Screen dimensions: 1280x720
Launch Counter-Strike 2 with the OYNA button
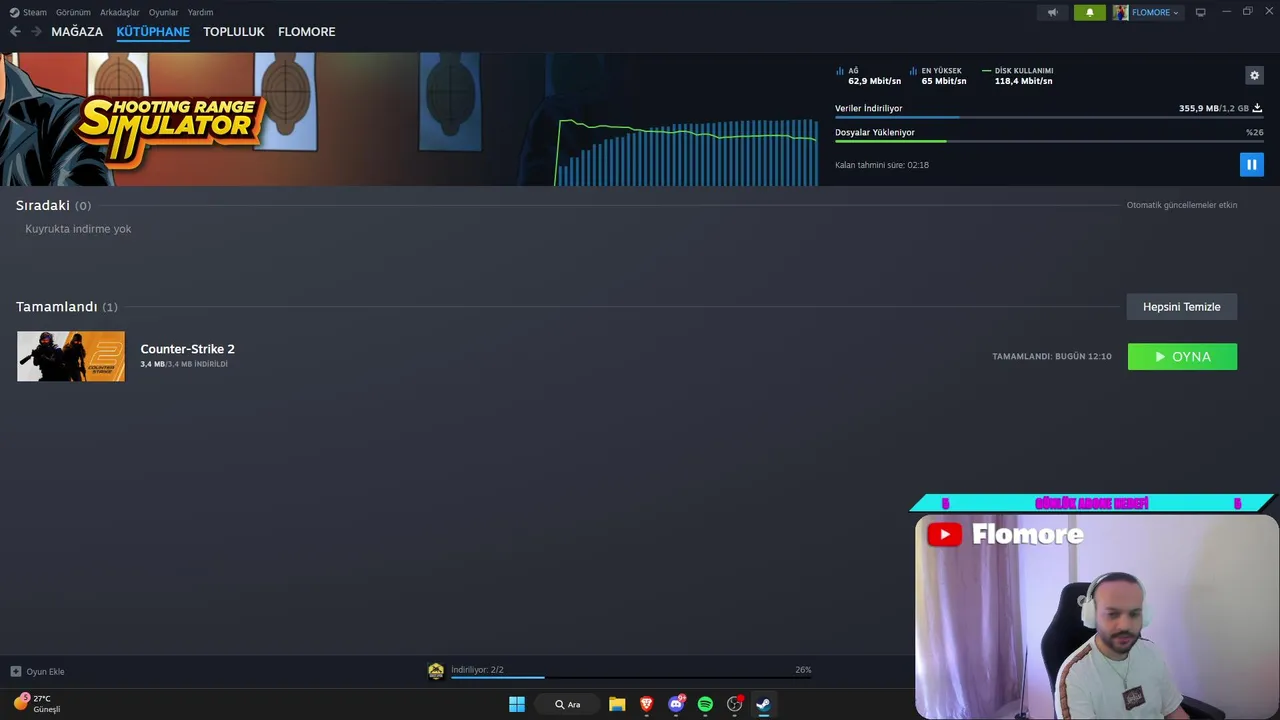pos(1182,356)
